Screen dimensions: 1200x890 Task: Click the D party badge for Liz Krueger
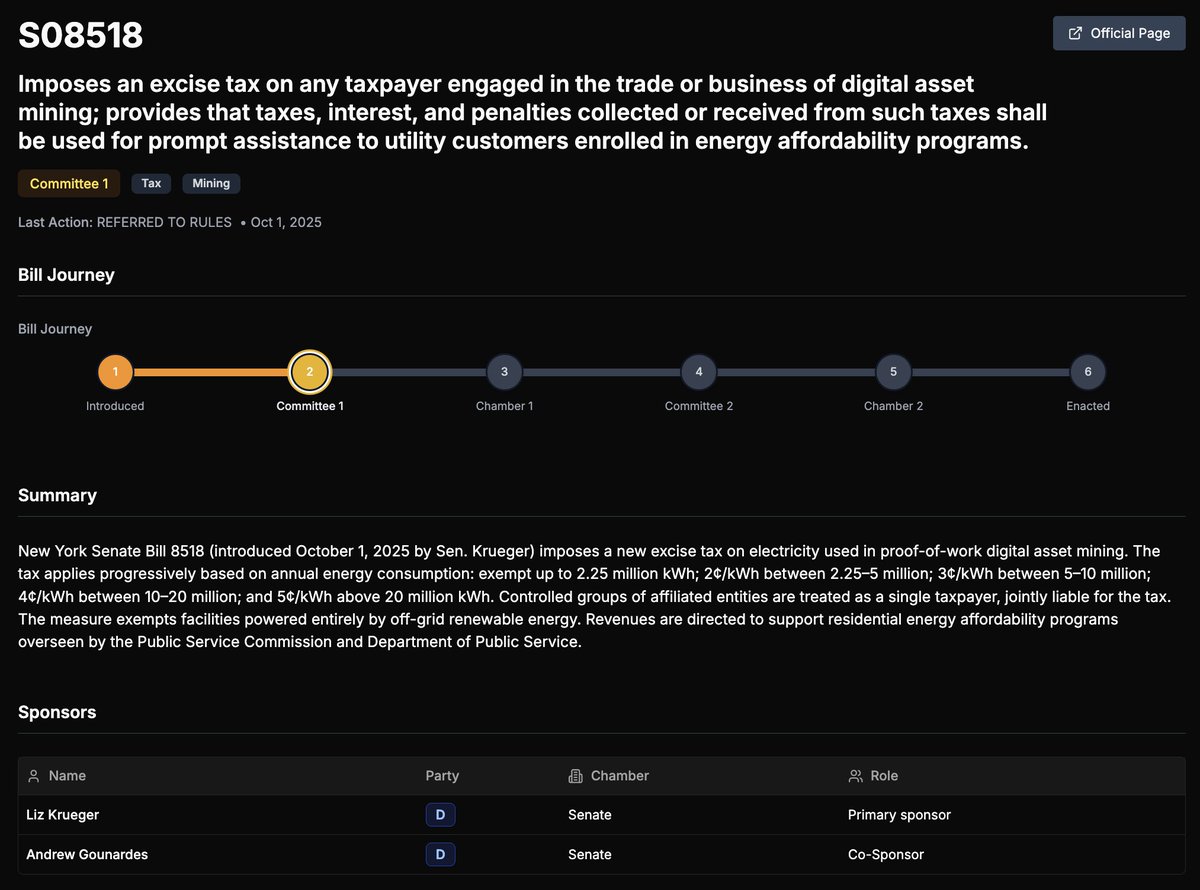[x=441, y=815]
